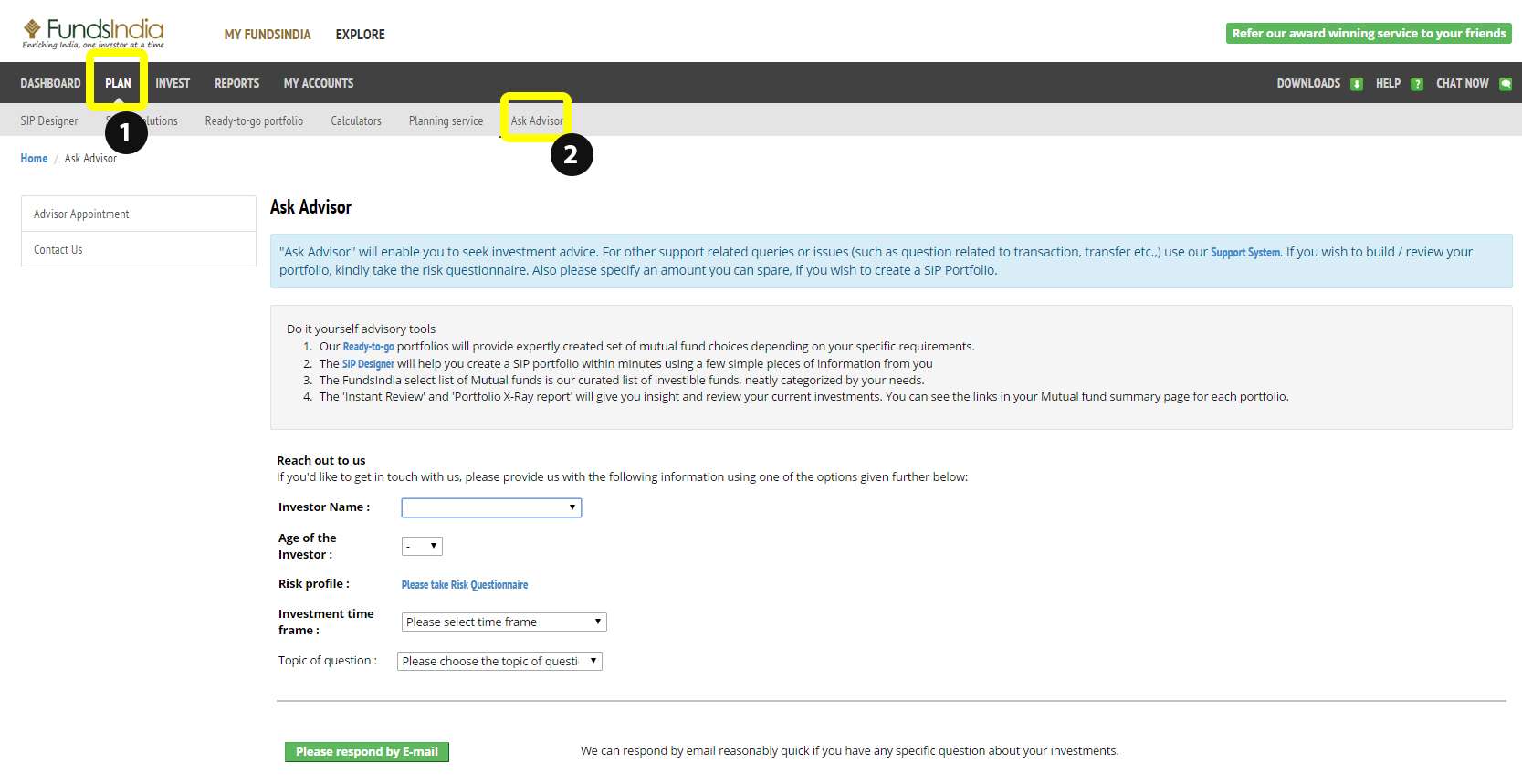Open SIP Designer submenu item

pyautogui.click(x=49, y=120)
